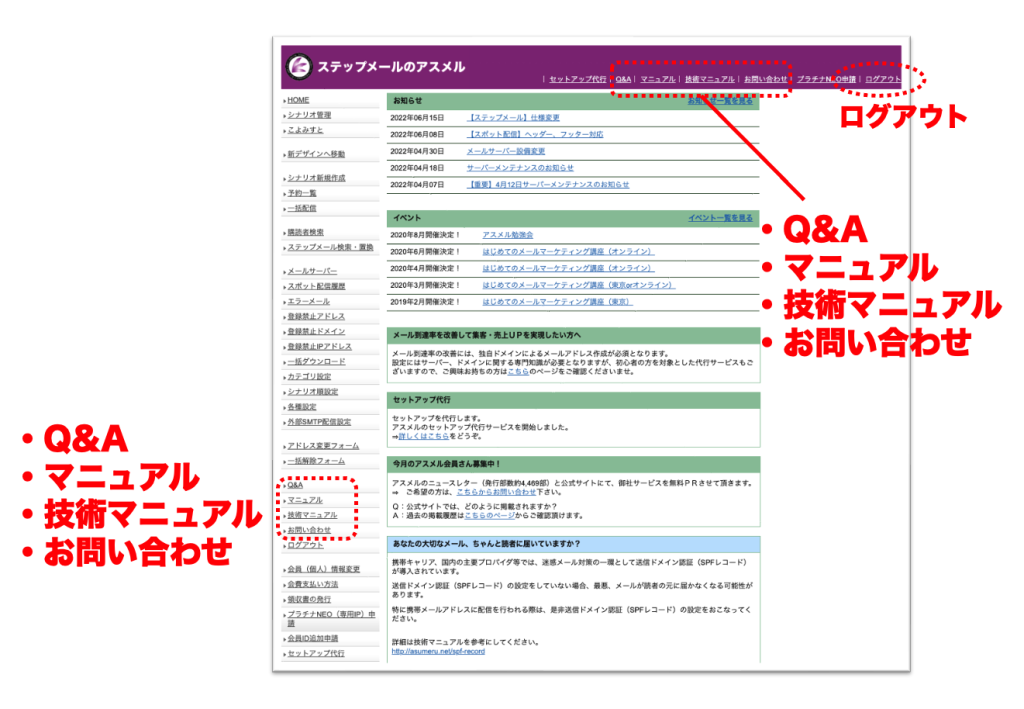Open the 2020年4月 はじめてのメールマーケティング講座 link
The height and width of the screenshot is (709, 1024).
point(568,268)
